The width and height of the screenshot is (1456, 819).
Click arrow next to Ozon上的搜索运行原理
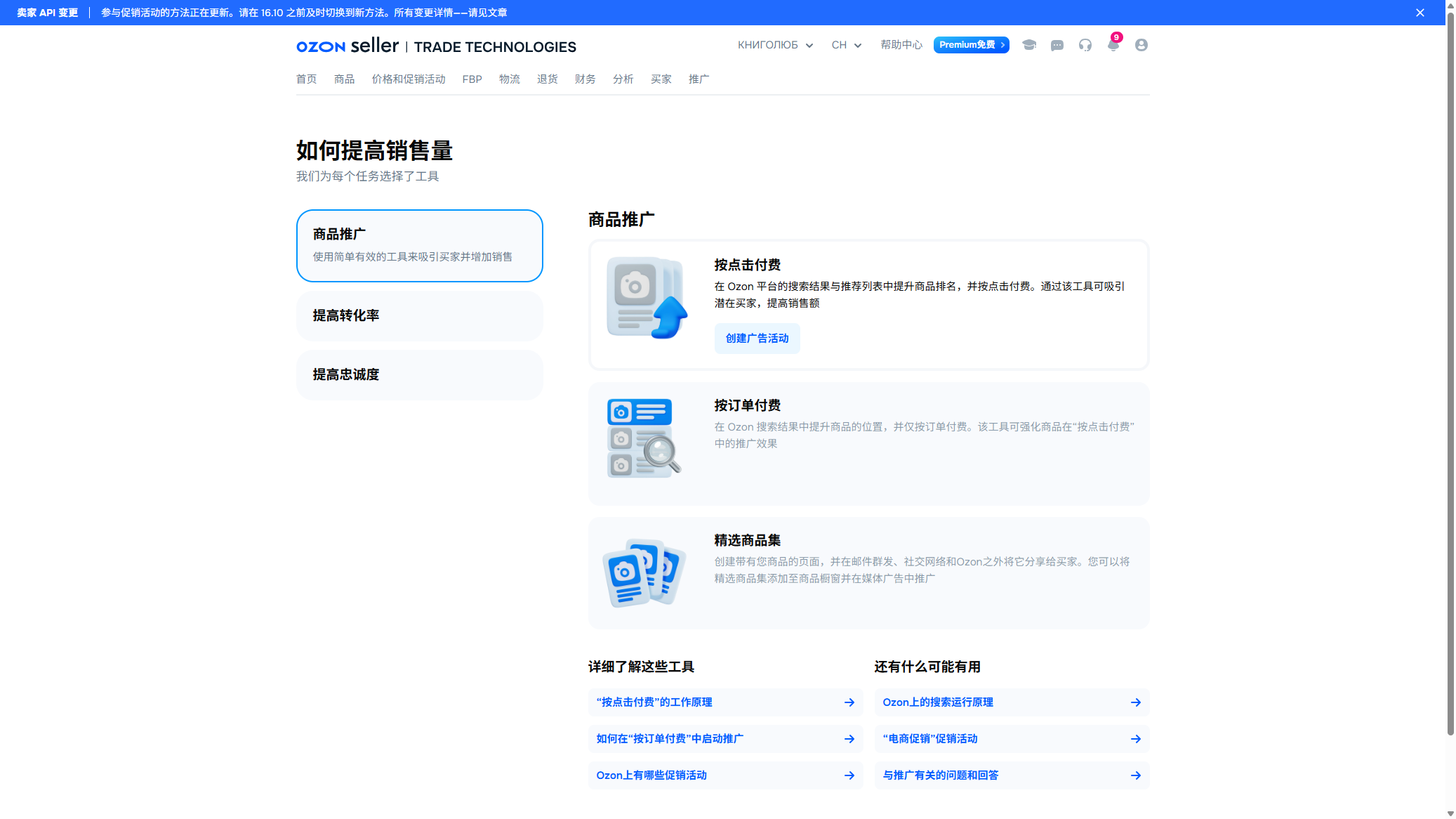[1136, 702]
